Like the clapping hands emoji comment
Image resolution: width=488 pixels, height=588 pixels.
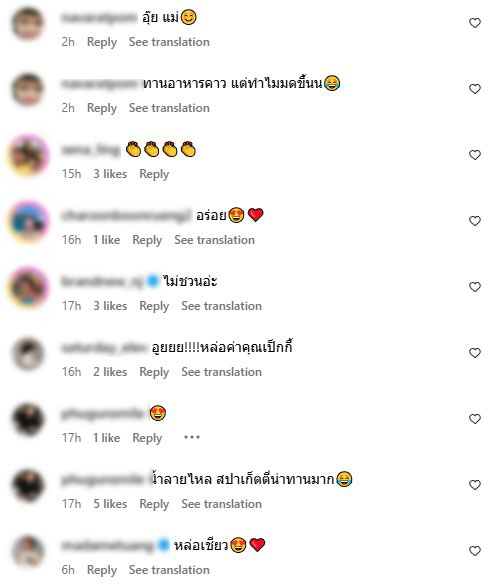click(x=475, y=155)
